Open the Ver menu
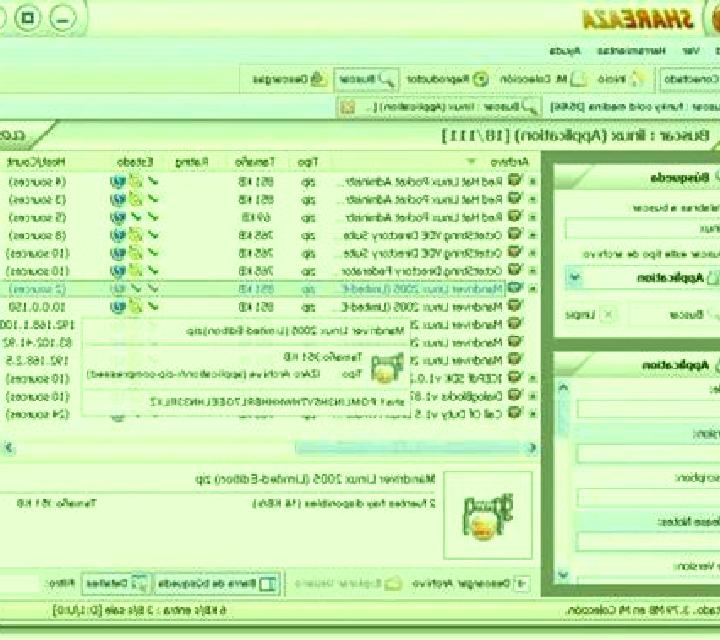Screen dimensions: 720x640 (x=691, y=51)
